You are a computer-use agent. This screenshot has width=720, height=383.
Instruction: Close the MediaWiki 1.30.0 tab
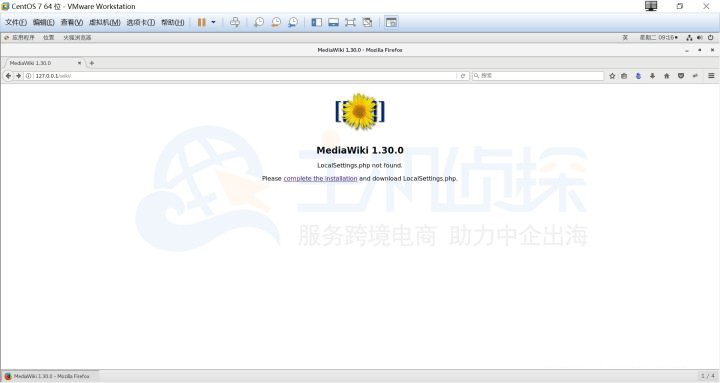tap(79, 63)
